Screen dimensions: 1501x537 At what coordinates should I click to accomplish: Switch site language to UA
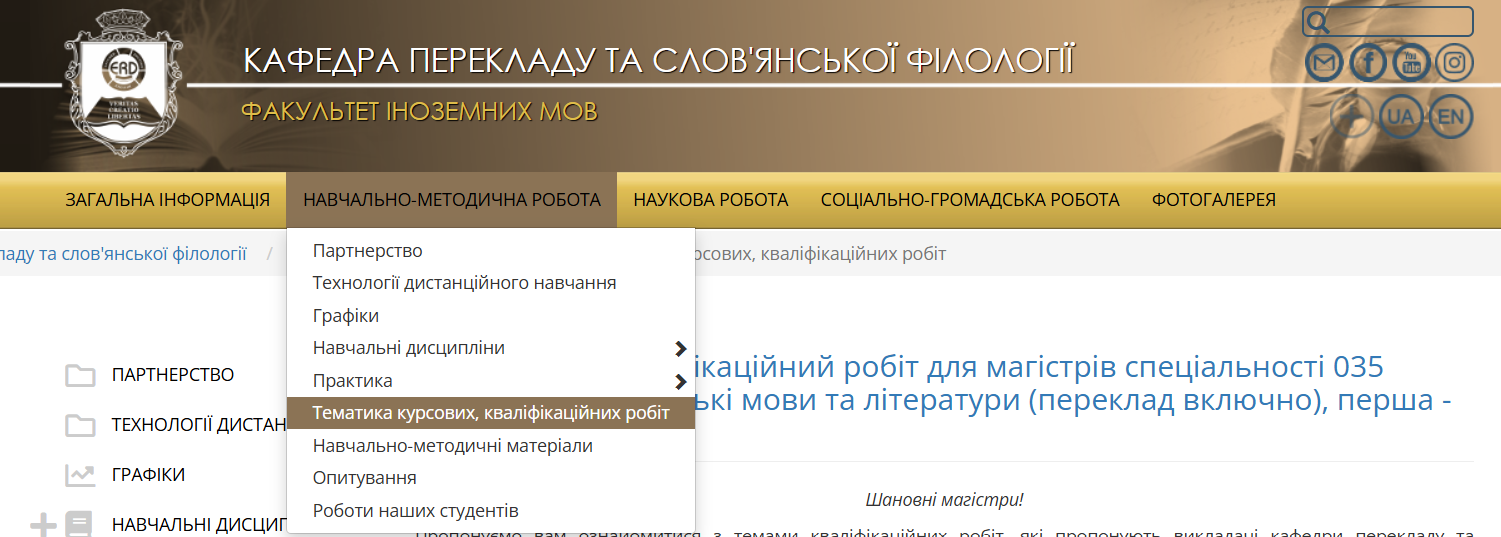point(1401,117)
